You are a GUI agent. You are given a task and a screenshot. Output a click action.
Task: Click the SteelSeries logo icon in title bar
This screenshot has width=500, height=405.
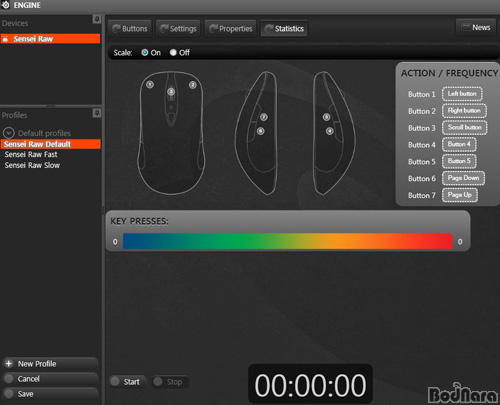5,5
